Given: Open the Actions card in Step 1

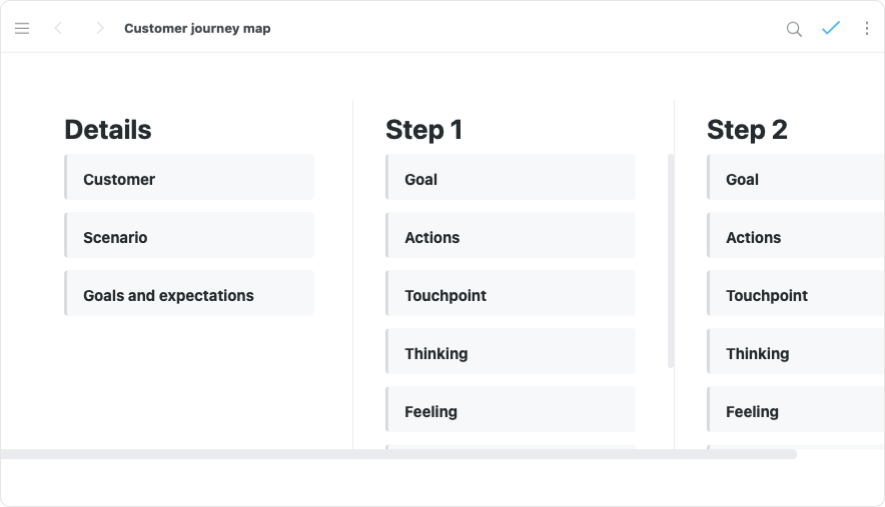Looking at the screenshot, I should pyautogui.click(x=510, y=236).
